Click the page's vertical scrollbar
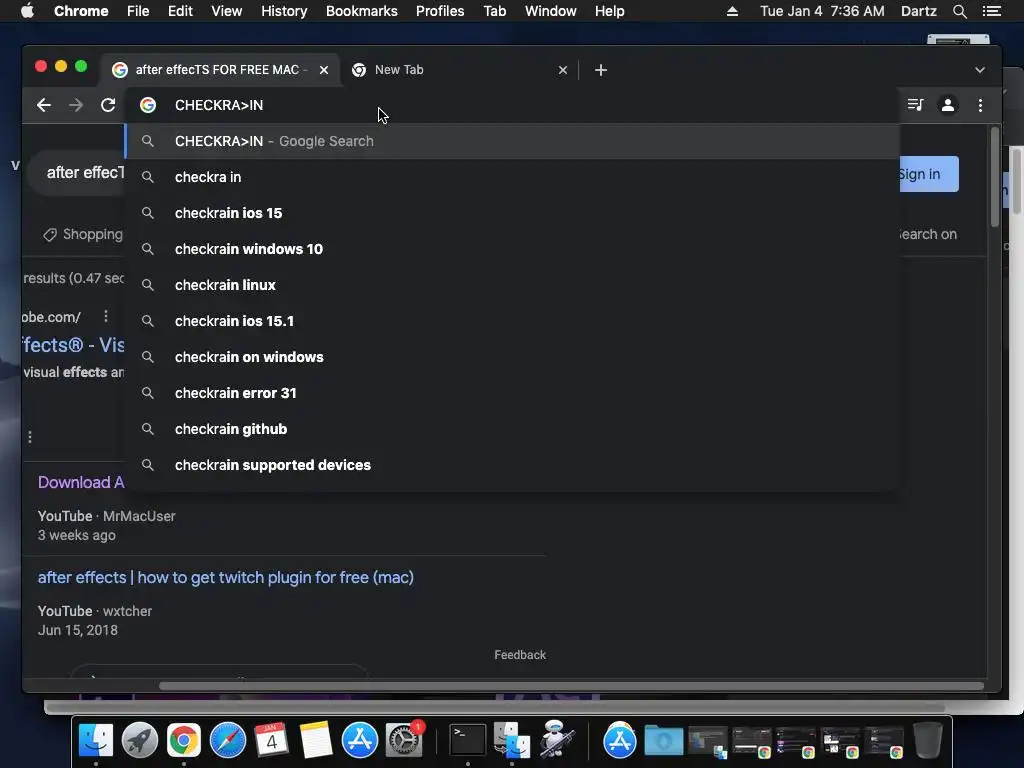This screenshot has width=1024, height=768. coord(995,178)
